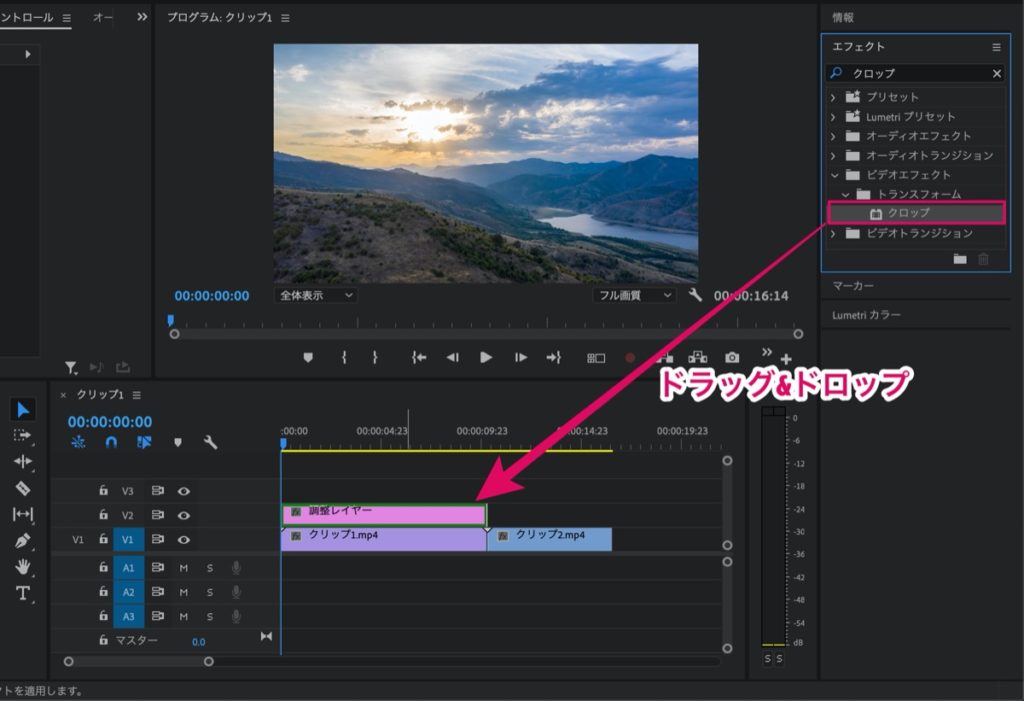This screenshot has height=701, width=1024.
Task: Expand the ビデオトランジション folder
Action: coord(833,233)
